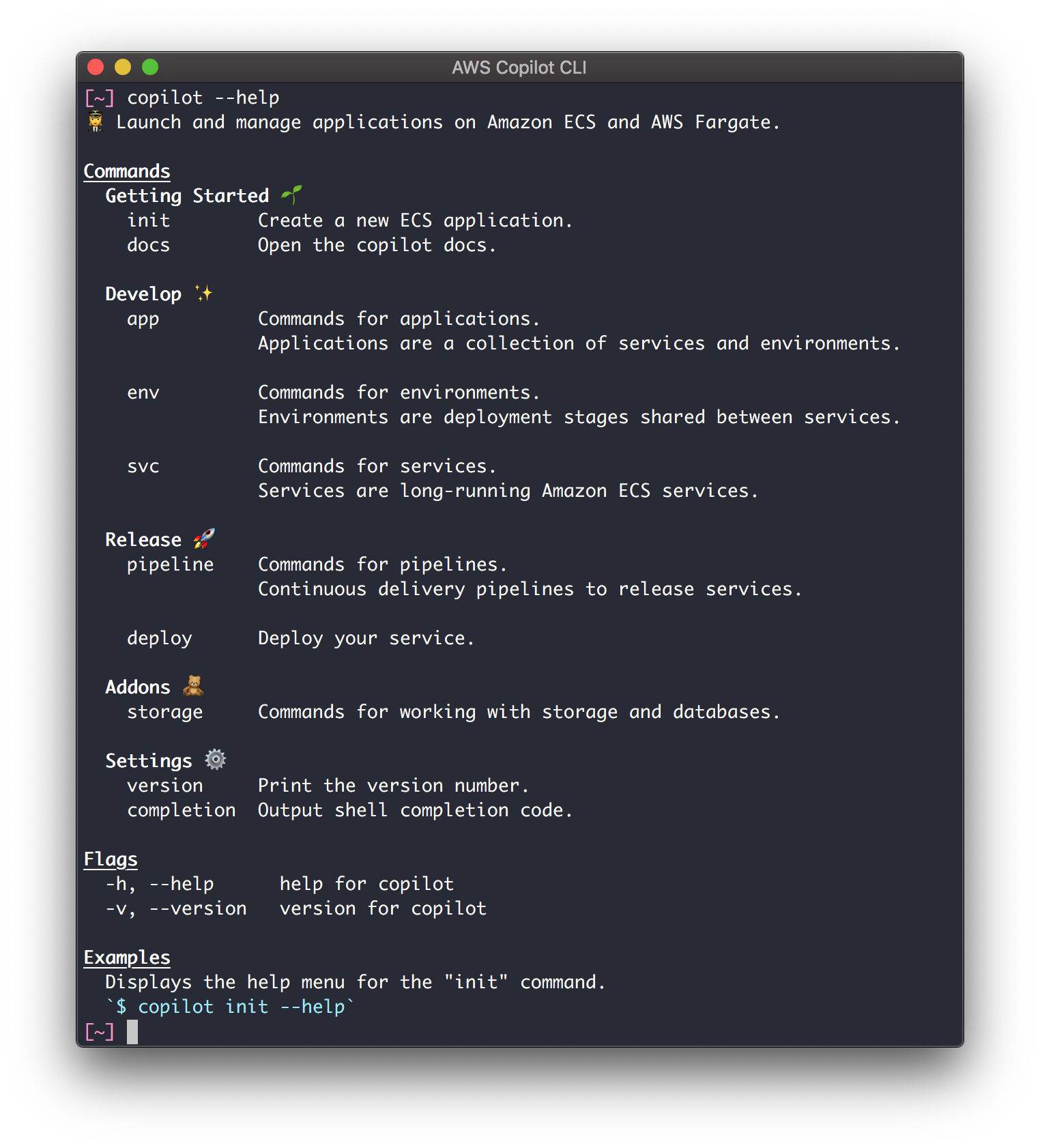
Task: Click 'Output shell completion code.' description
Action: (415, 810)
